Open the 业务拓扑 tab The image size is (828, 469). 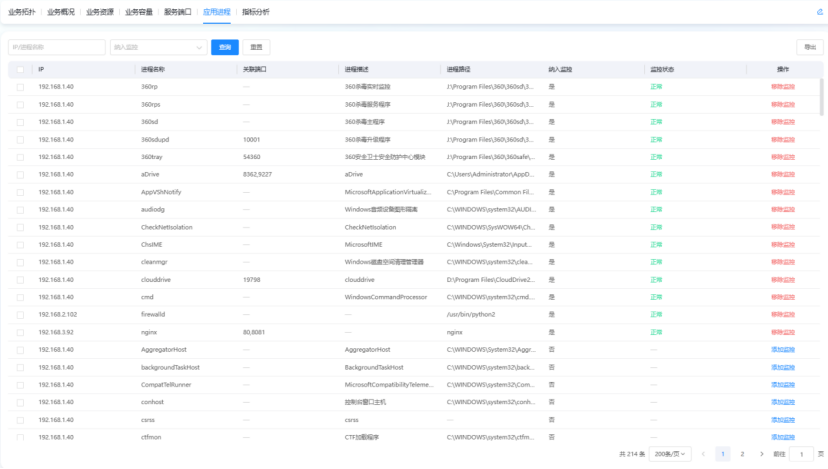point(22,12)
